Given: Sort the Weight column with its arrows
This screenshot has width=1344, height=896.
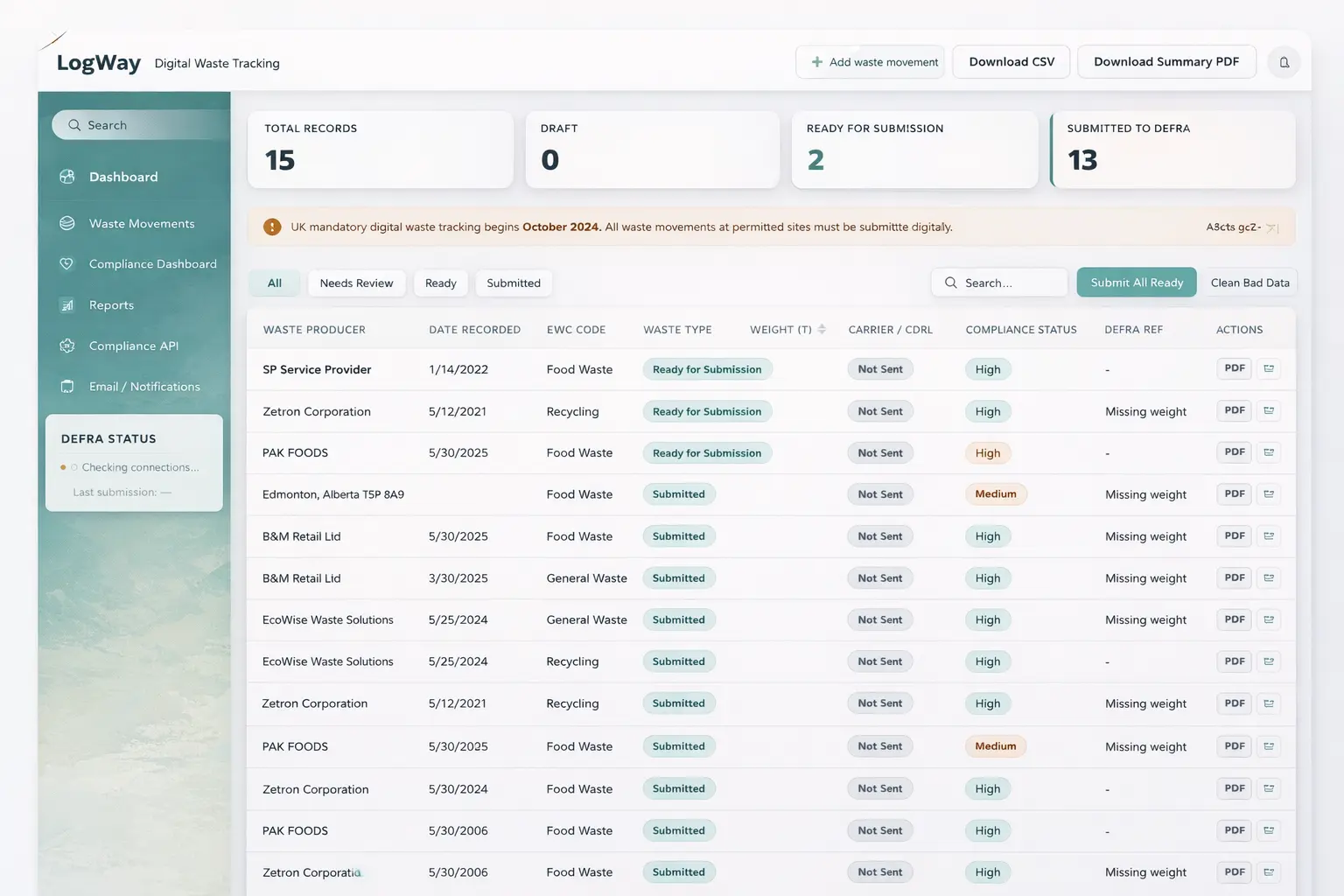Looking at the screenshot, I should (x=821, y=329).
